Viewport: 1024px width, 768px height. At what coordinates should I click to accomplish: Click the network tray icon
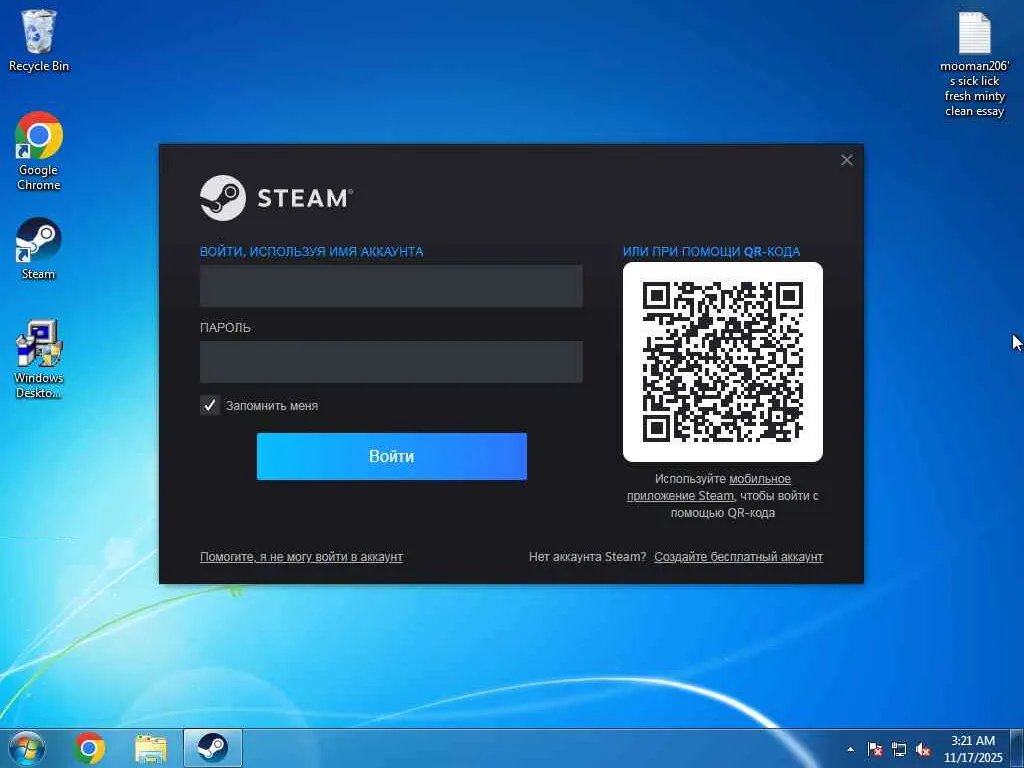pos(899,749)
